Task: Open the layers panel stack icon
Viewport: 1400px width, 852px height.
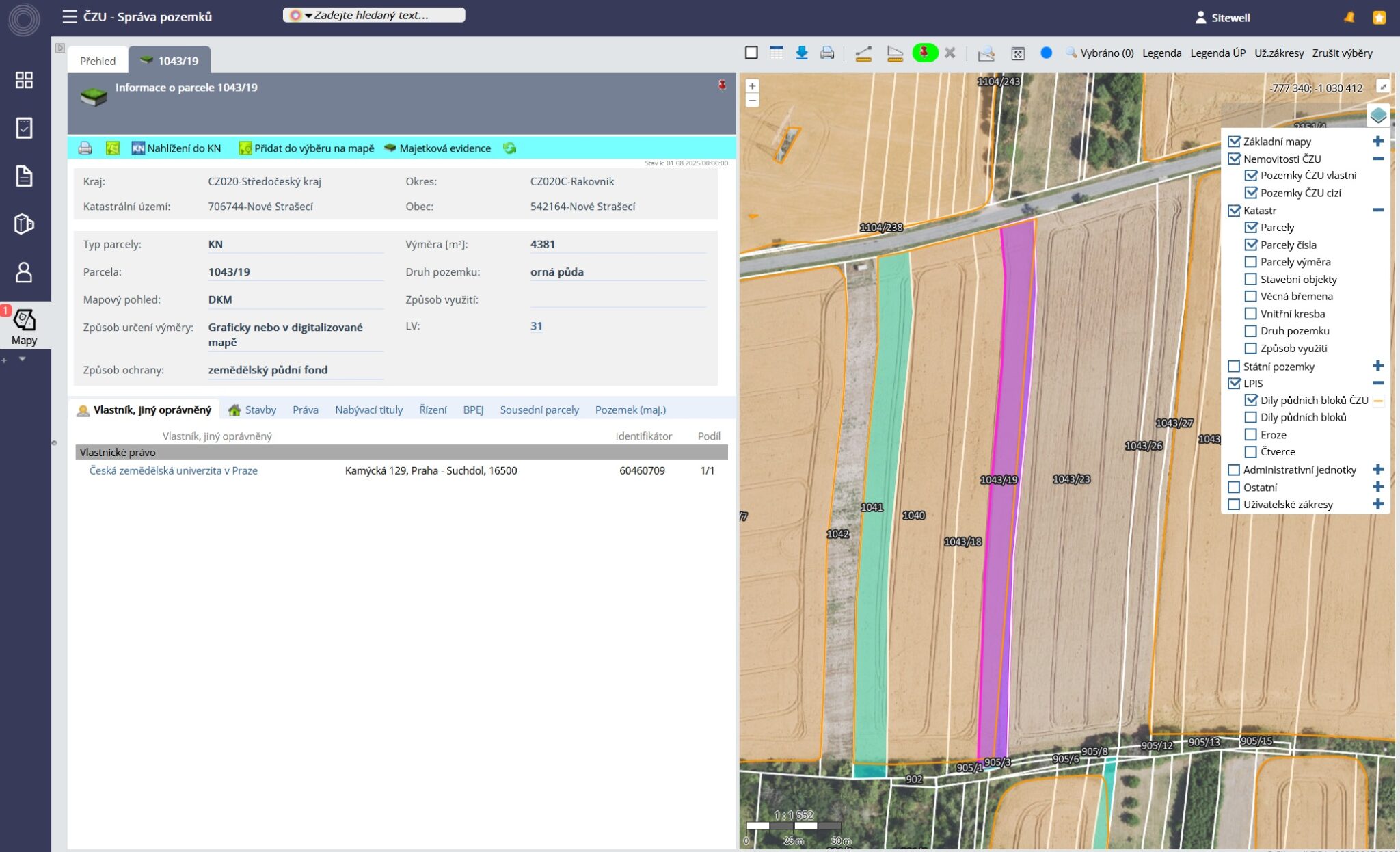Action: [1378, 116]
